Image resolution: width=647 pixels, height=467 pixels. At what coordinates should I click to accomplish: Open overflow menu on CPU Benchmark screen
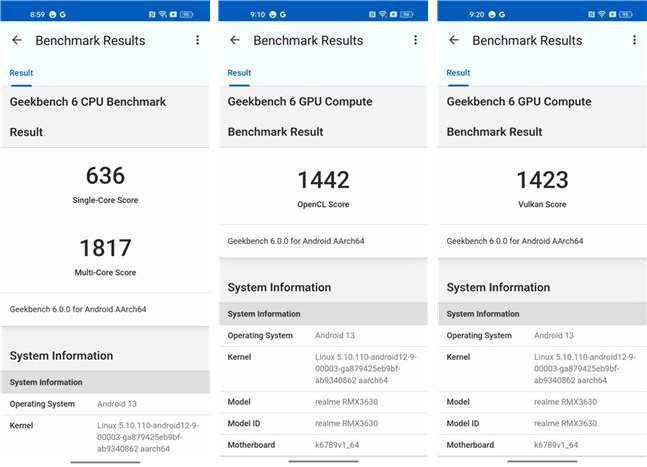[197, 40]
